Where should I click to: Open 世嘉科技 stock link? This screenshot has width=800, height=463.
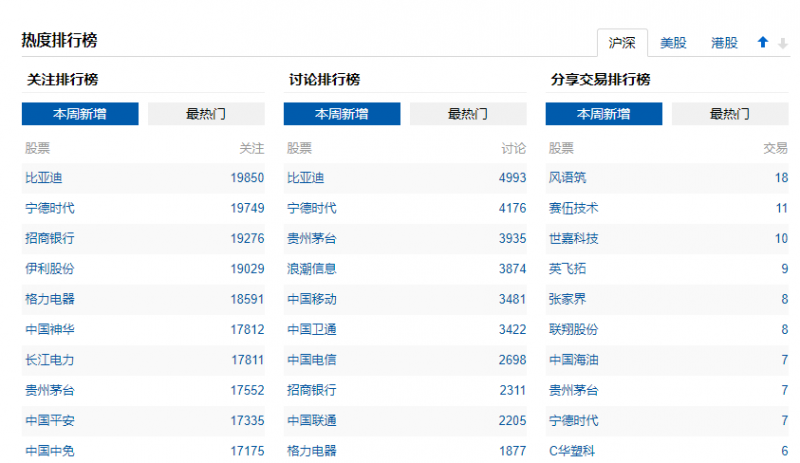573,238
